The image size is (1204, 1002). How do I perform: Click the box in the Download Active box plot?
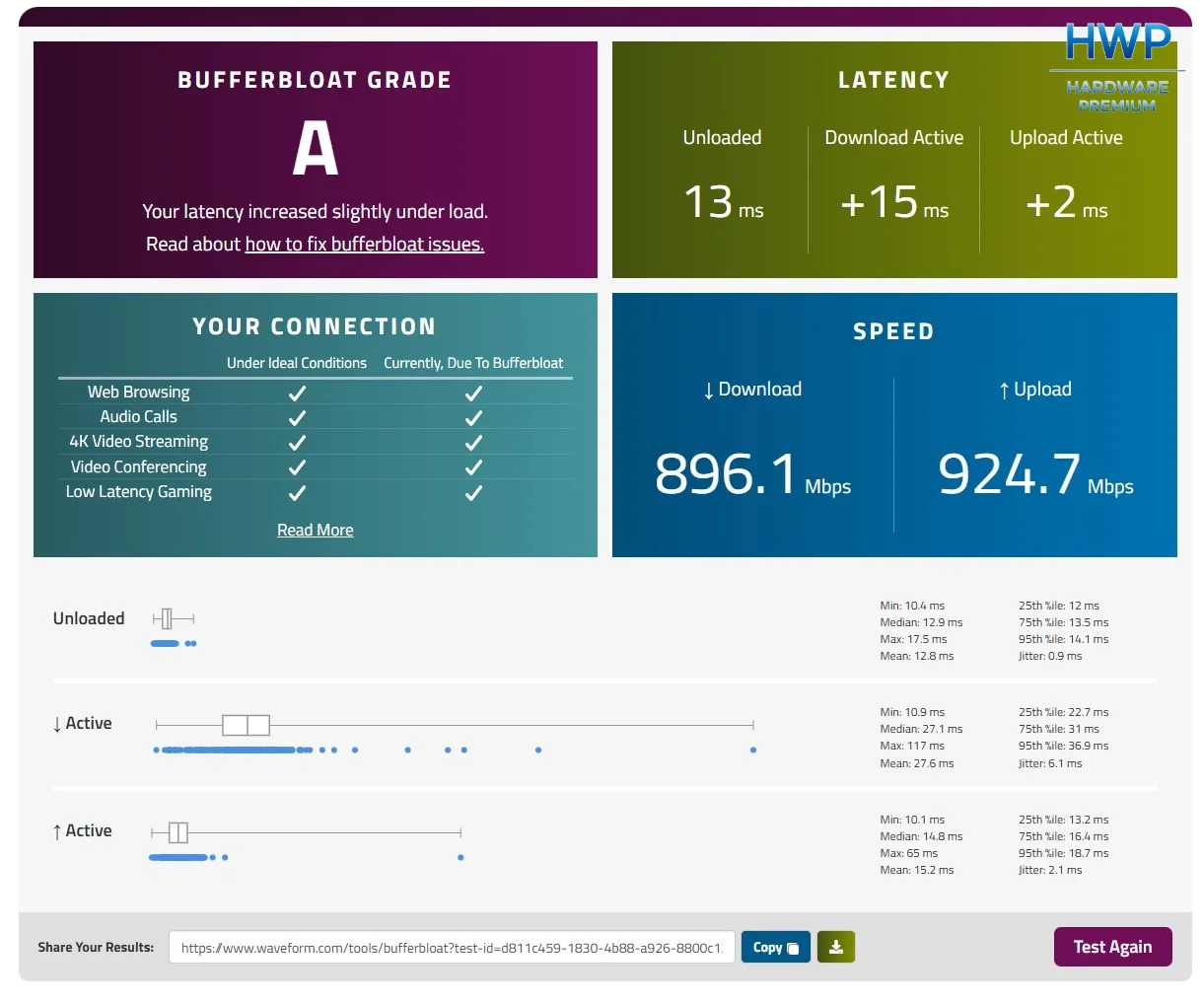coord(246,725)
